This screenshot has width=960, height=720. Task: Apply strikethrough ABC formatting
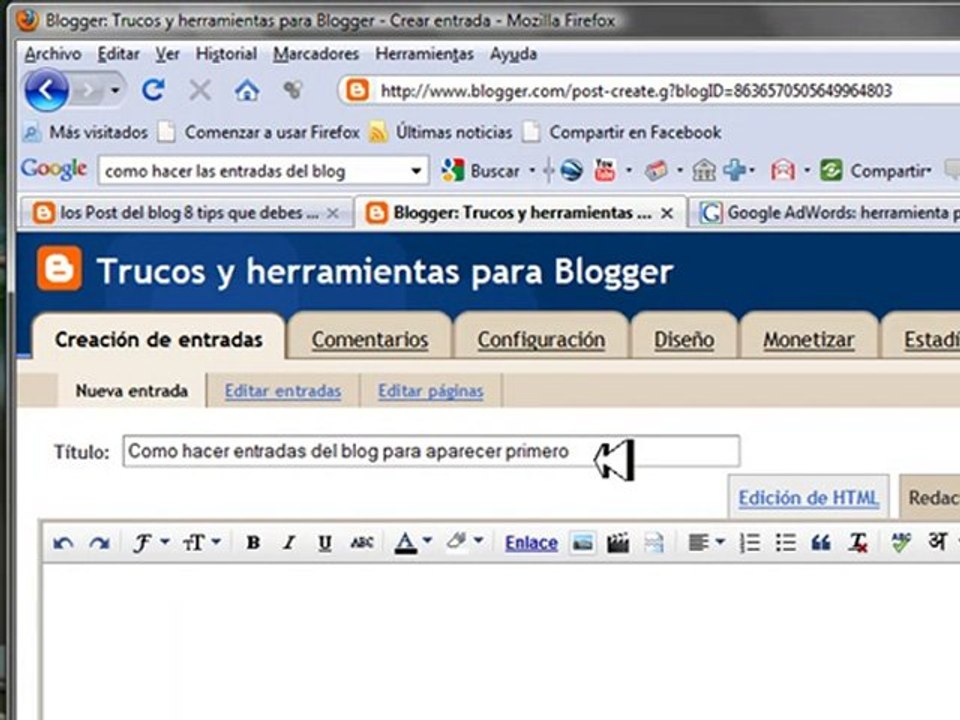tap(362, 542)
